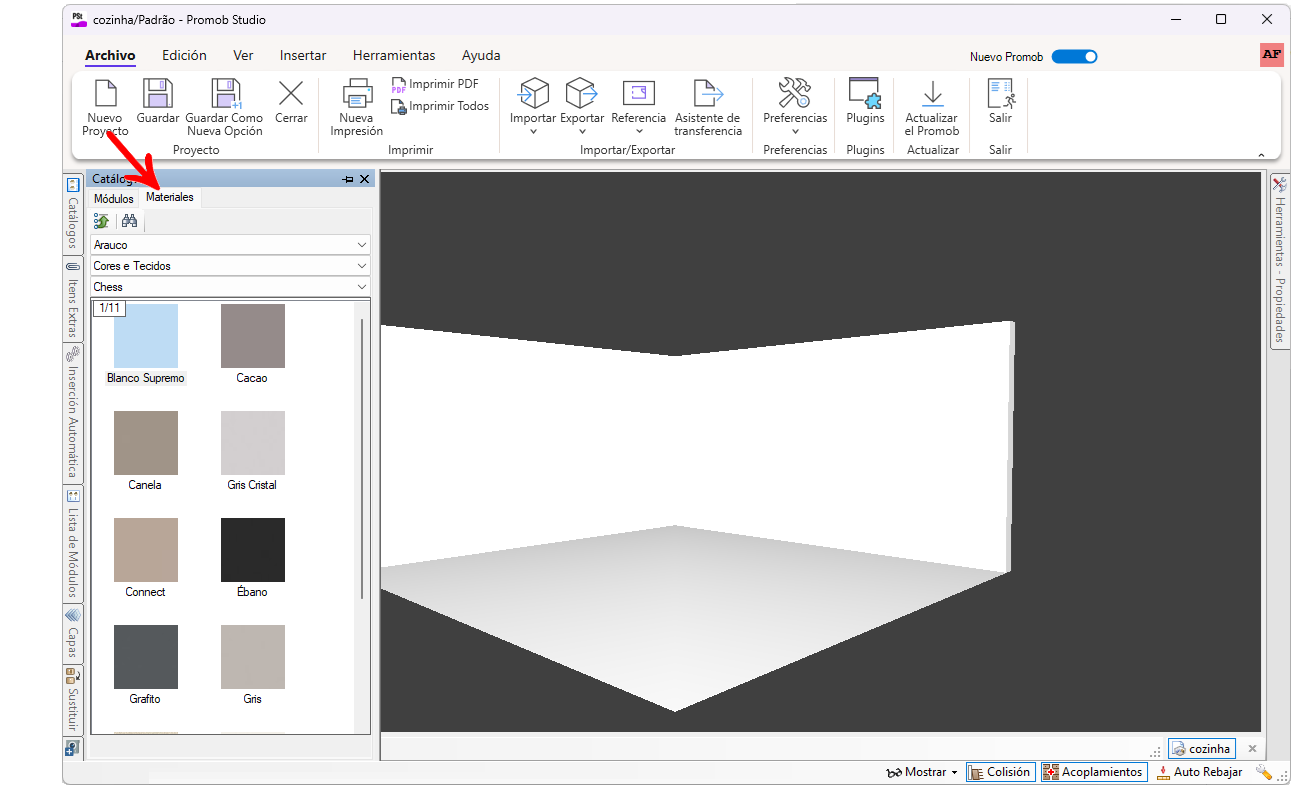Click the catalog tree navigation icon
The width and height of the screenshot is (1307, 788).
[102, 221]
